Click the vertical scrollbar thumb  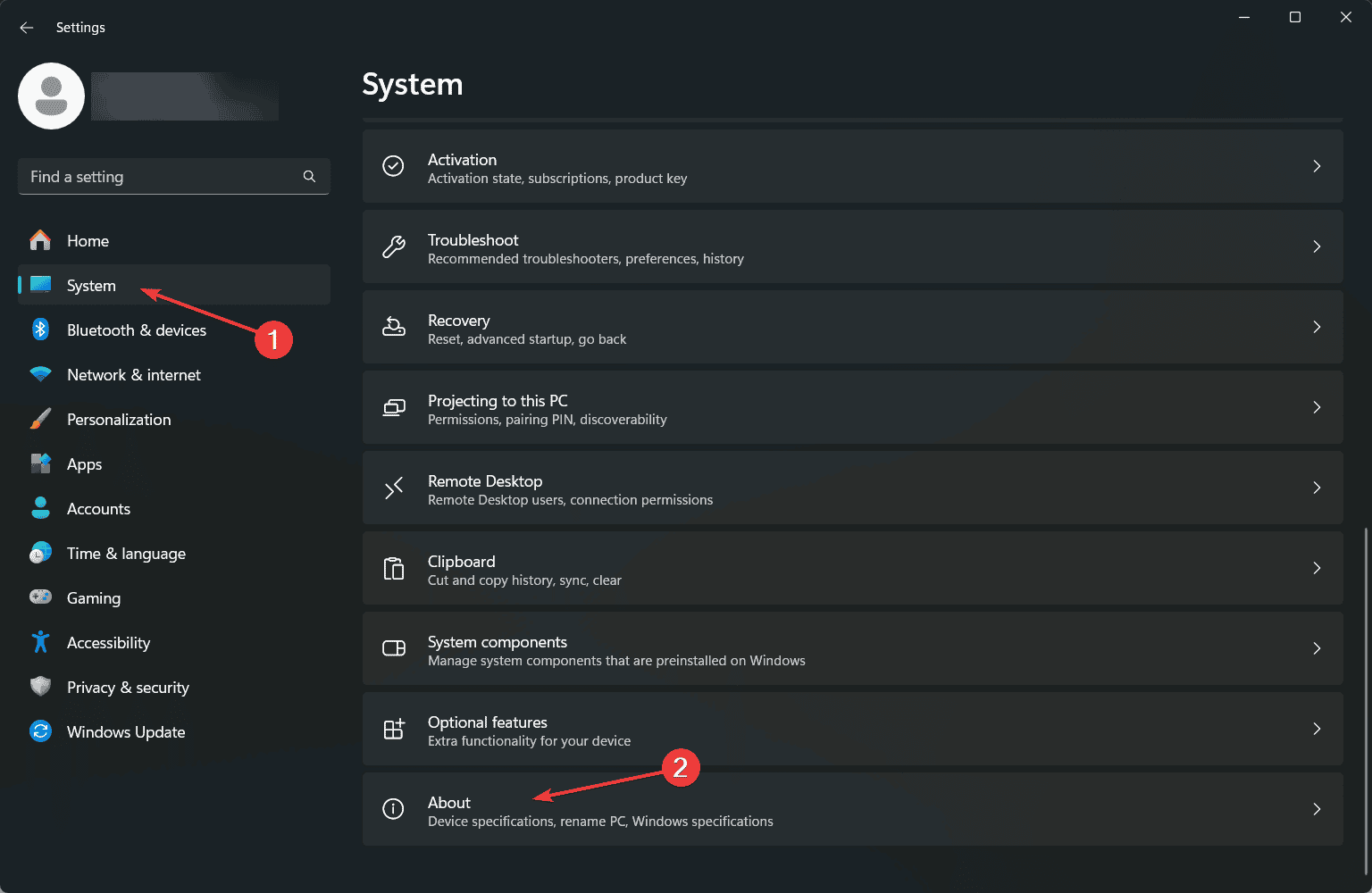point(1366,701)
